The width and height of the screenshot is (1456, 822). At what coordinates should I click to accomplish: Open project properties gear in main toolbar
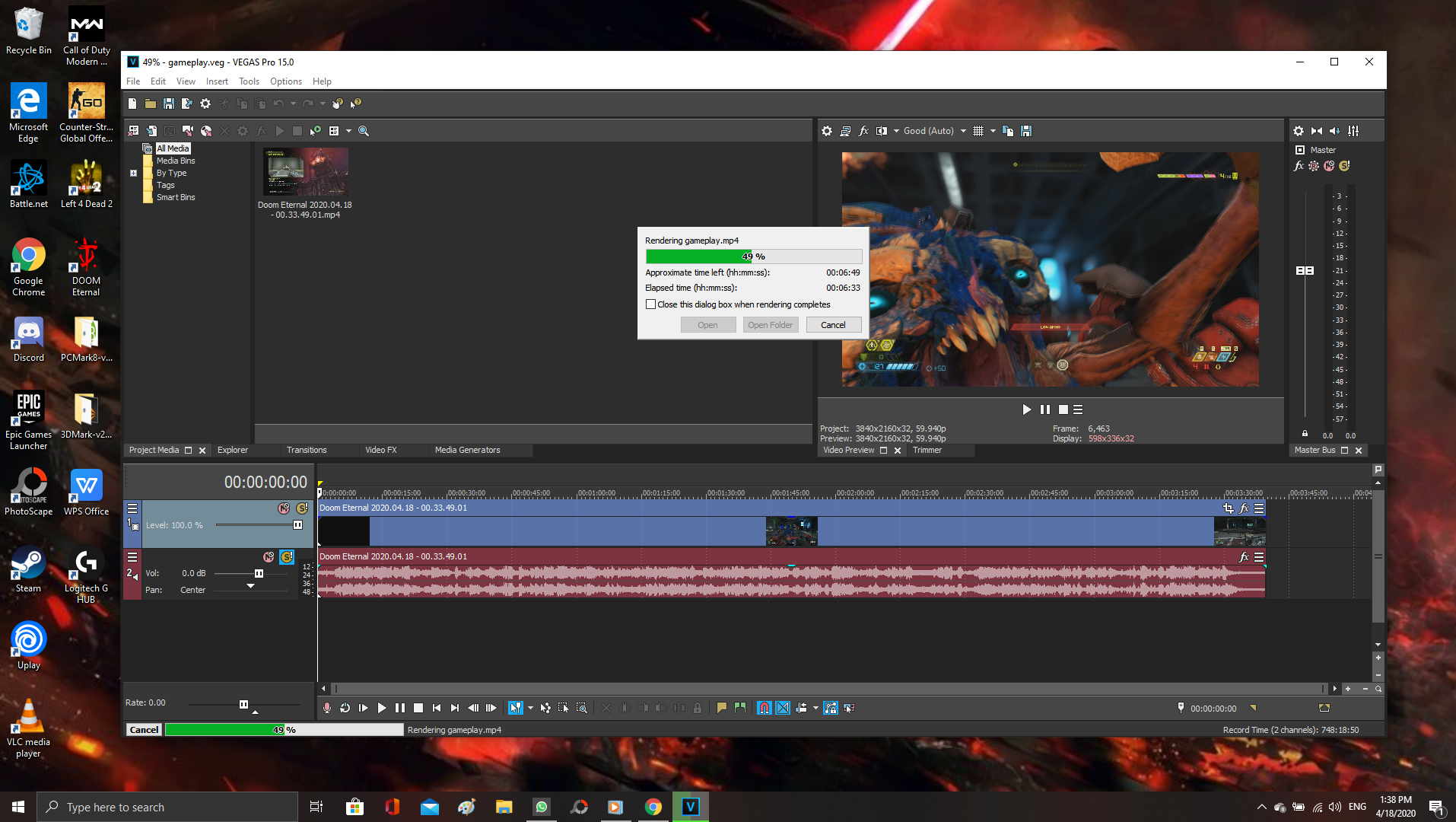coord(205,104)
